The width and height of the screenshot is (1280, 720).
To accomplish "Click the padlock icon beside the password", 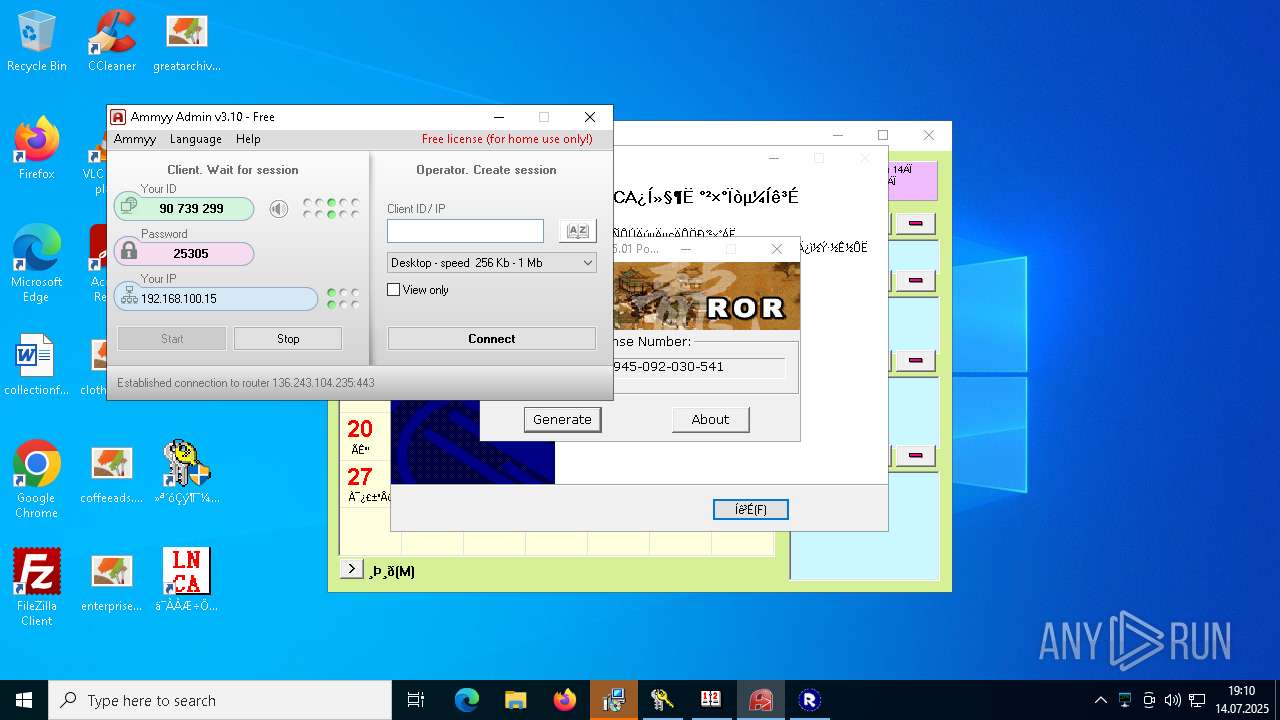I will click(128, 251).
